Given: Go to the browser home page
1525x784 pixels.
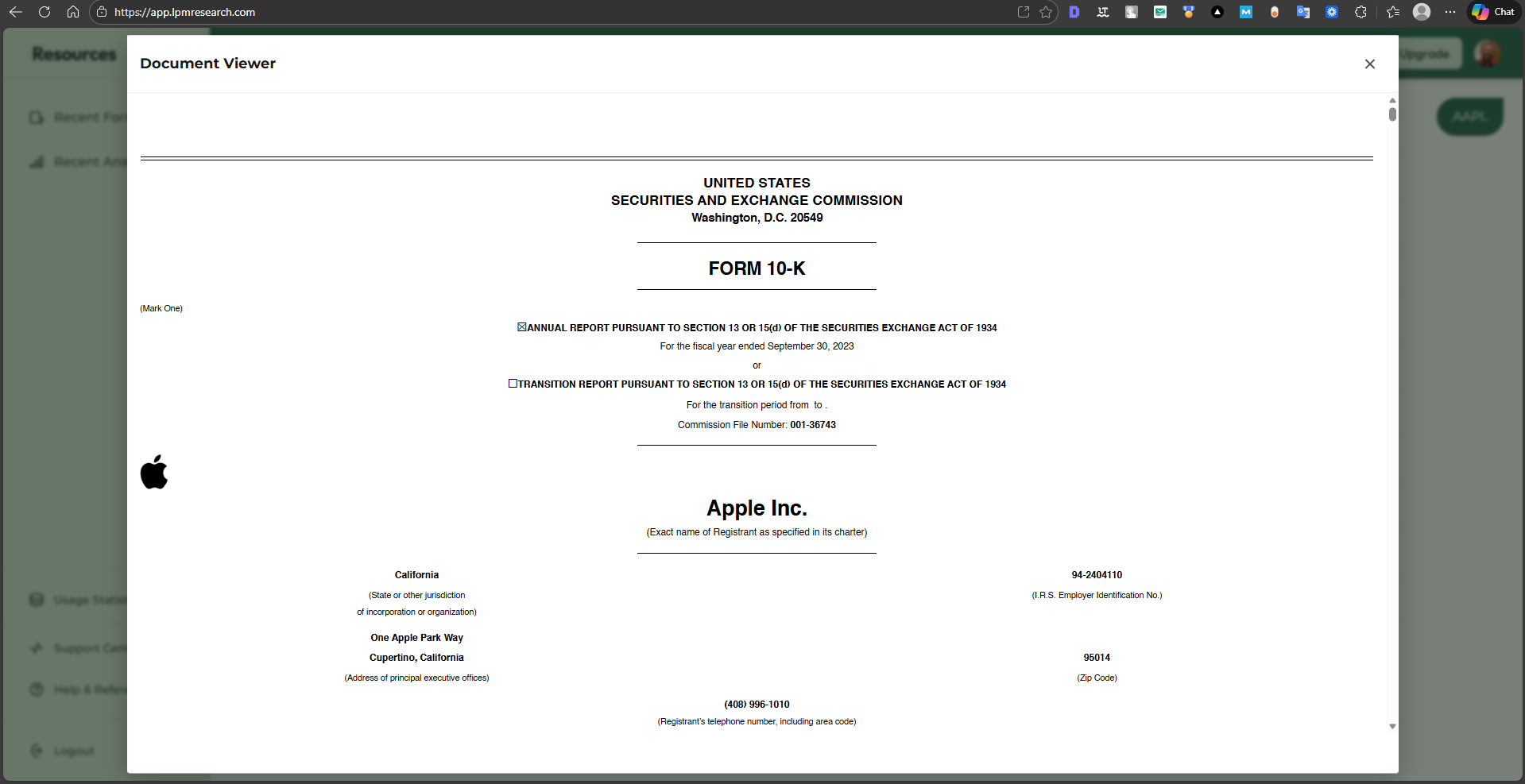Looking at the screenshot, I should click(73, 12).
